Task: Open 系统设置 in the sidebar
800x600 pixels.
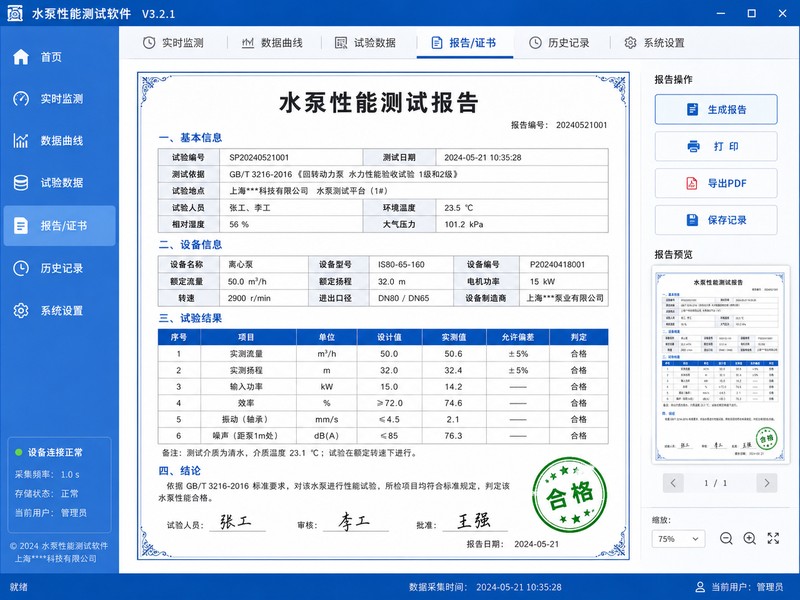Action: (x=59, y=310)
